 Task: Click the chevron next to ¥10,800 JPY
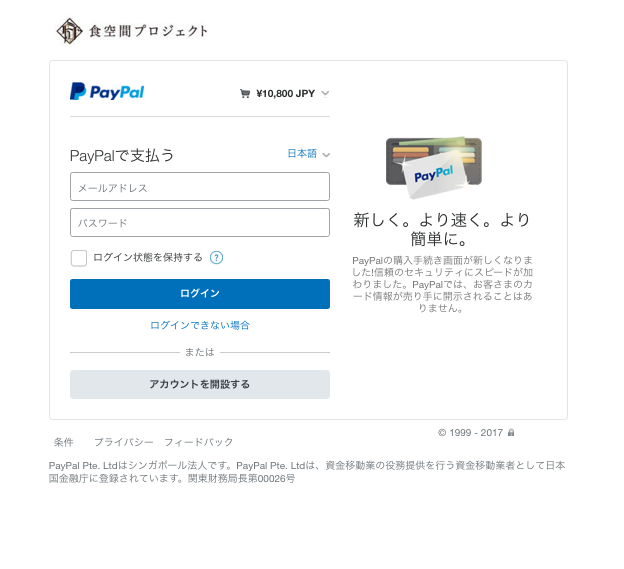325,94
